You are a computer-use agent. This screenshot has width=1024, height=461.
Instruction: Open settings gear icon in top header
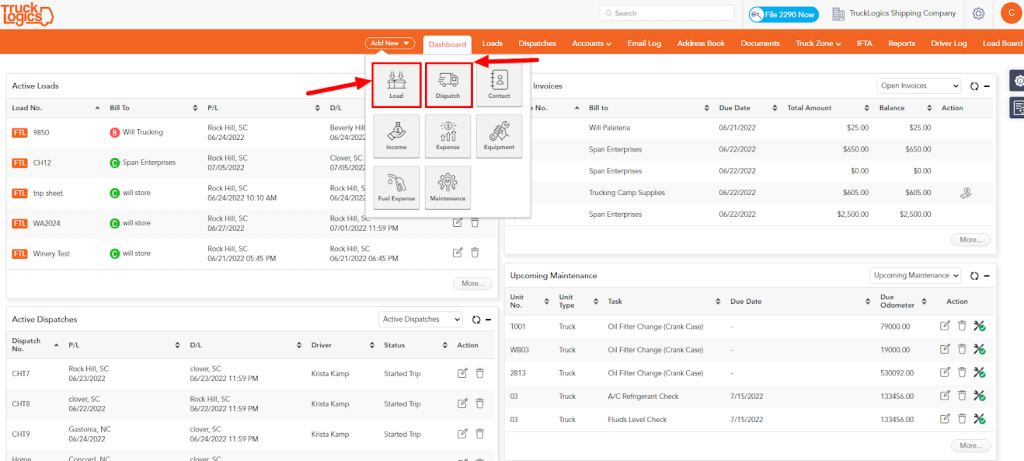point(978,13)
